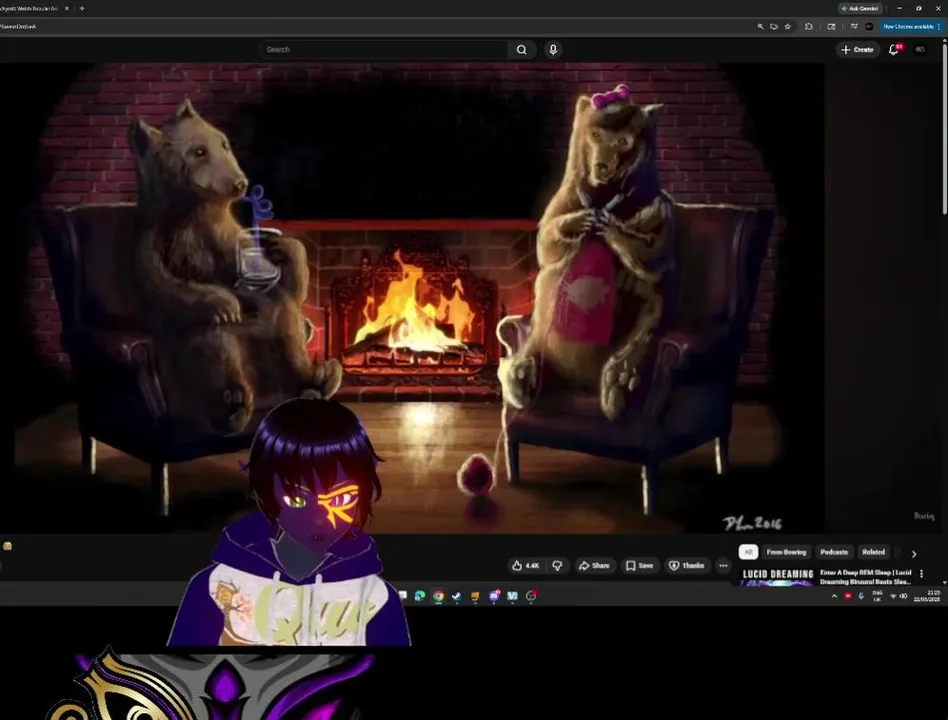Screen dimensions: 948x720
Task: Open Microsoft Edge from the taskbar
Action: pos(420,596)
